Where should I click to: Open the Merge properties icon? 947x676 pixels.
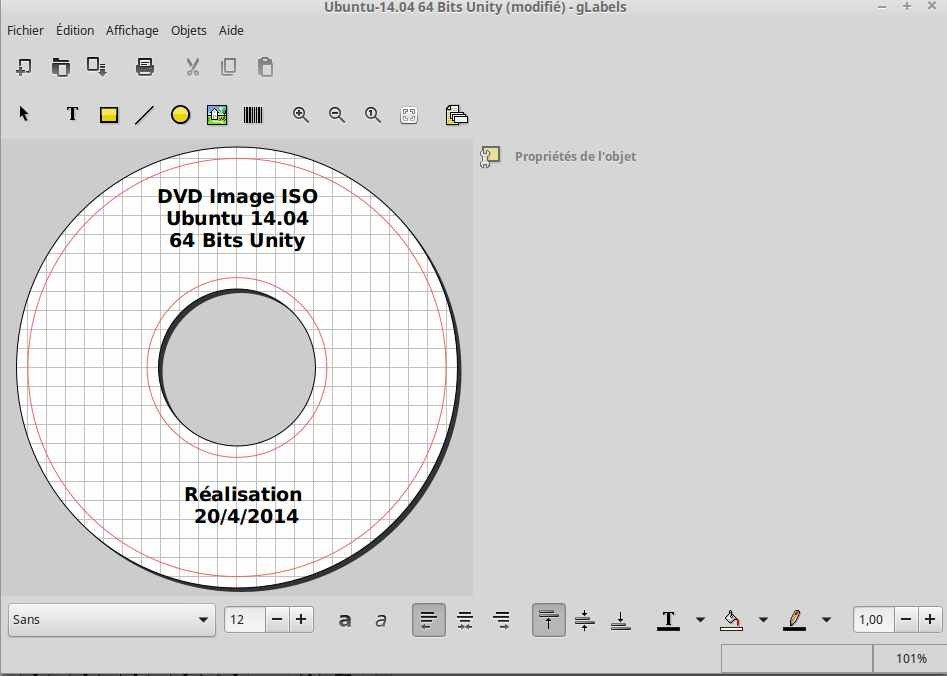click(457, 115)
